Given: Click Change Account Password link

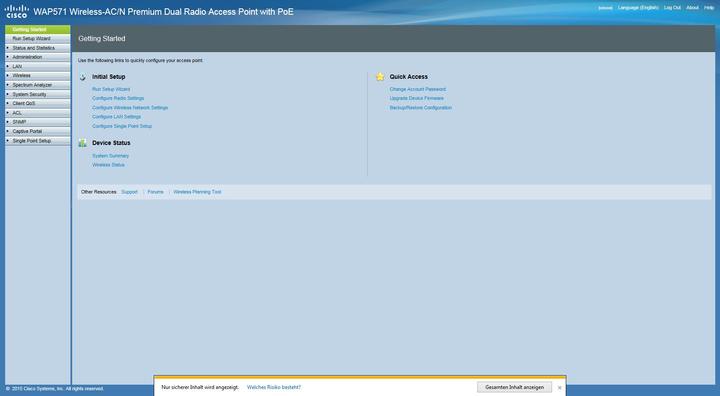Looking at the screenshot, I should point(418,89).
